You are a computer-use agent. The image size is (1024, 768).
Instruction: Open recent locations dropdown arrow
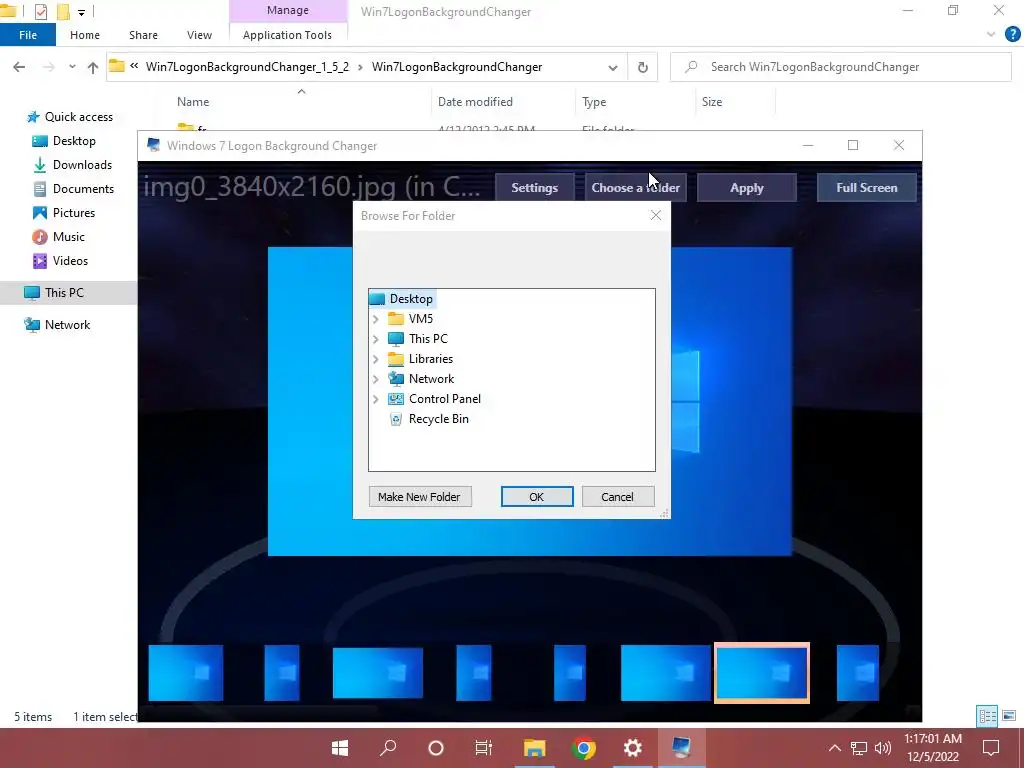point(72,67)
